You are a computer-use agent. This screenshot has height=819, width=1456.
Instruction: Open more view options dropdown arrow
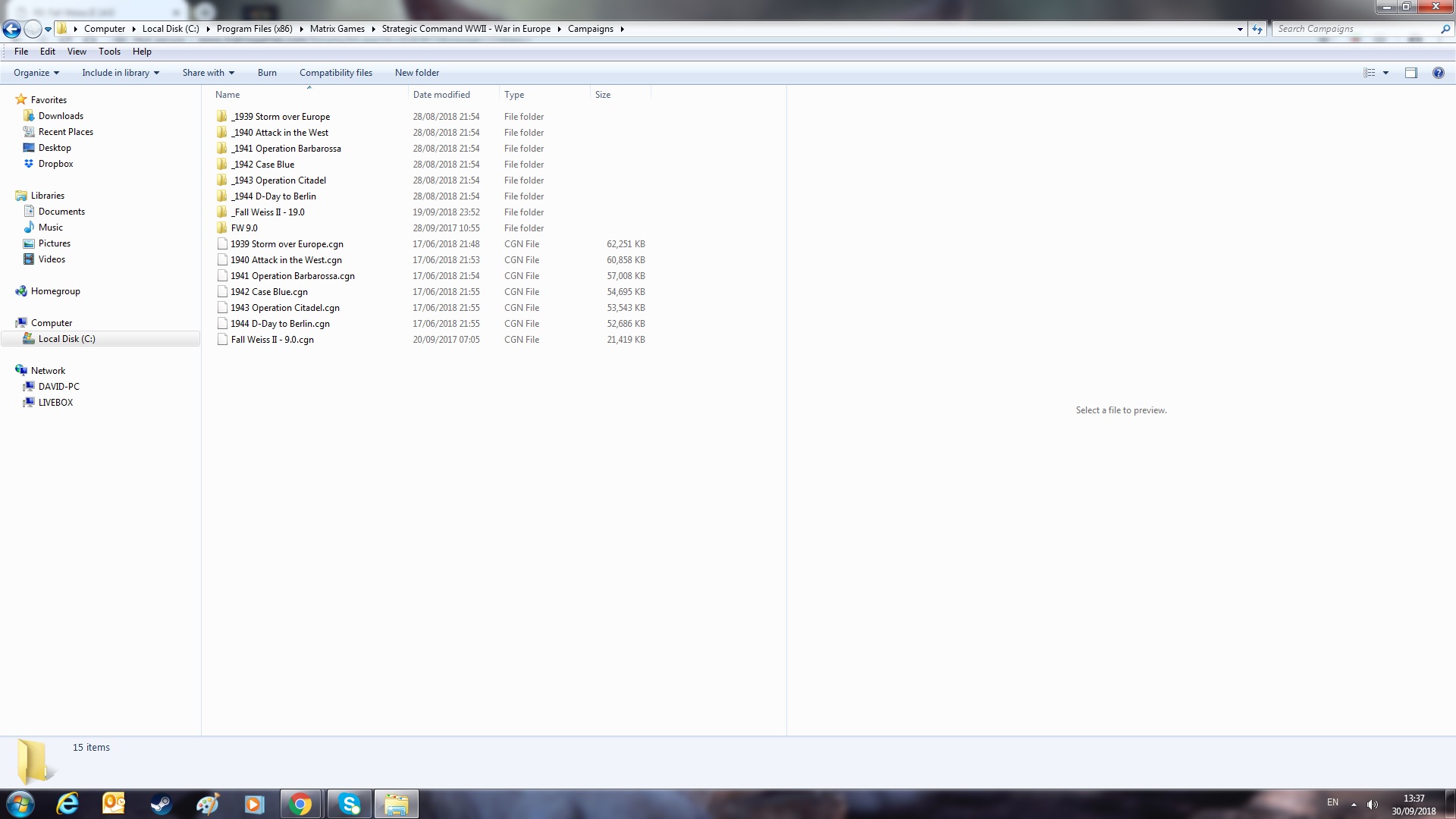(x=1385, y=73)
